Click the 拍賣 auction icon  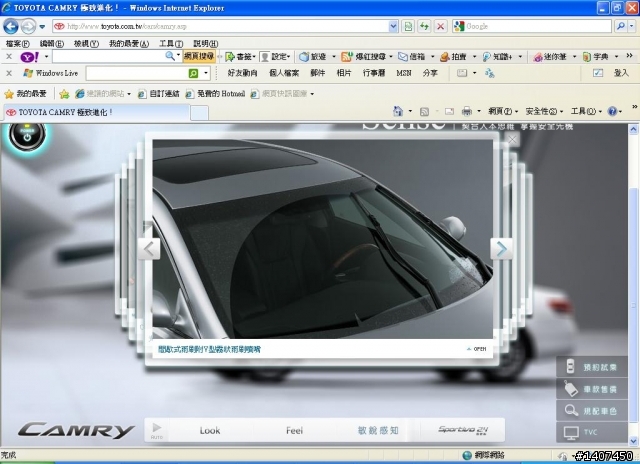pyautogui.click(x=444, y=57)
